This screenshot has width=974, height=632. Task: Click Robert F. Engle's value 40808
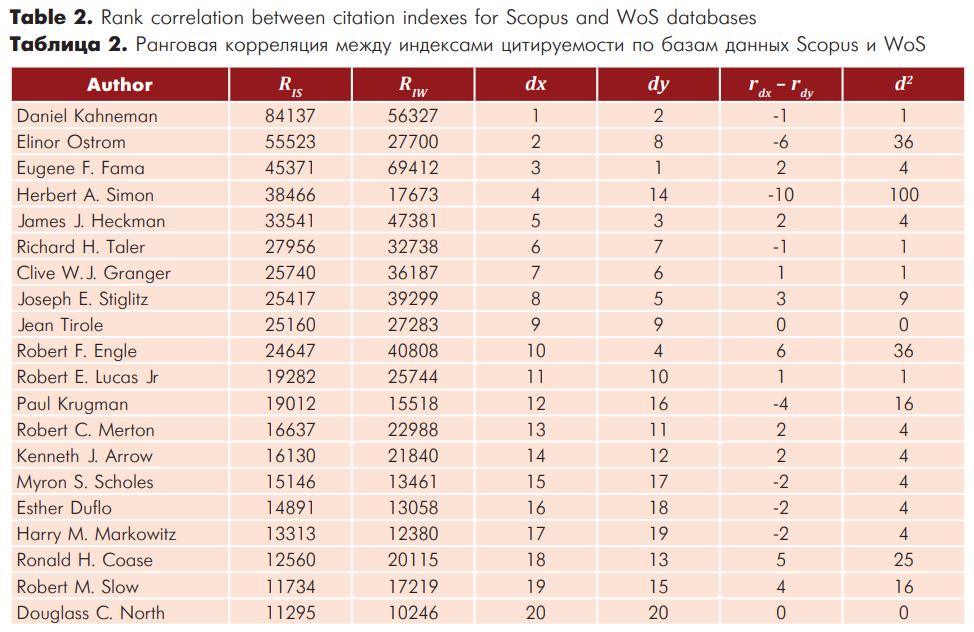(x=412, y=350)
